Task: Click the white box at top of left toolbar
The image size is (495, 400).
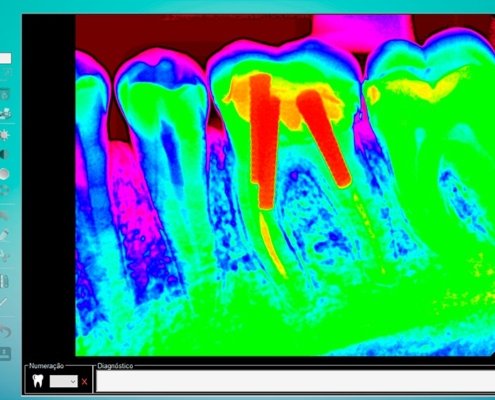Action: (5, 58)
